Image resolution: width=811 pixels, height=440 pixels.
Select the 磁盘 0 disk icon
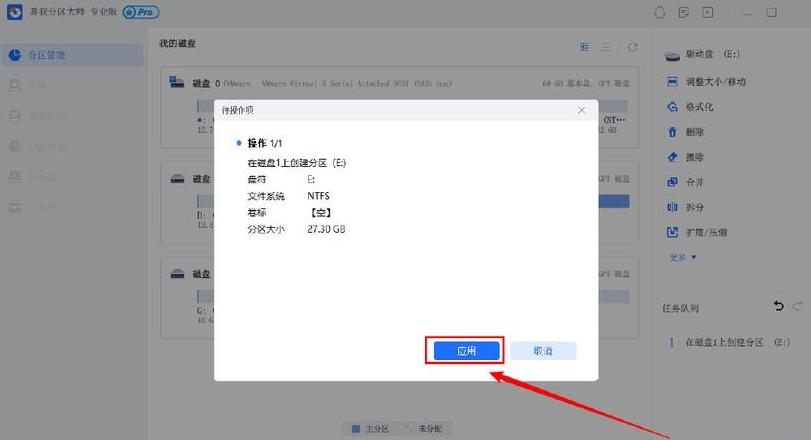pyautogui.click(x=176, y=82)
